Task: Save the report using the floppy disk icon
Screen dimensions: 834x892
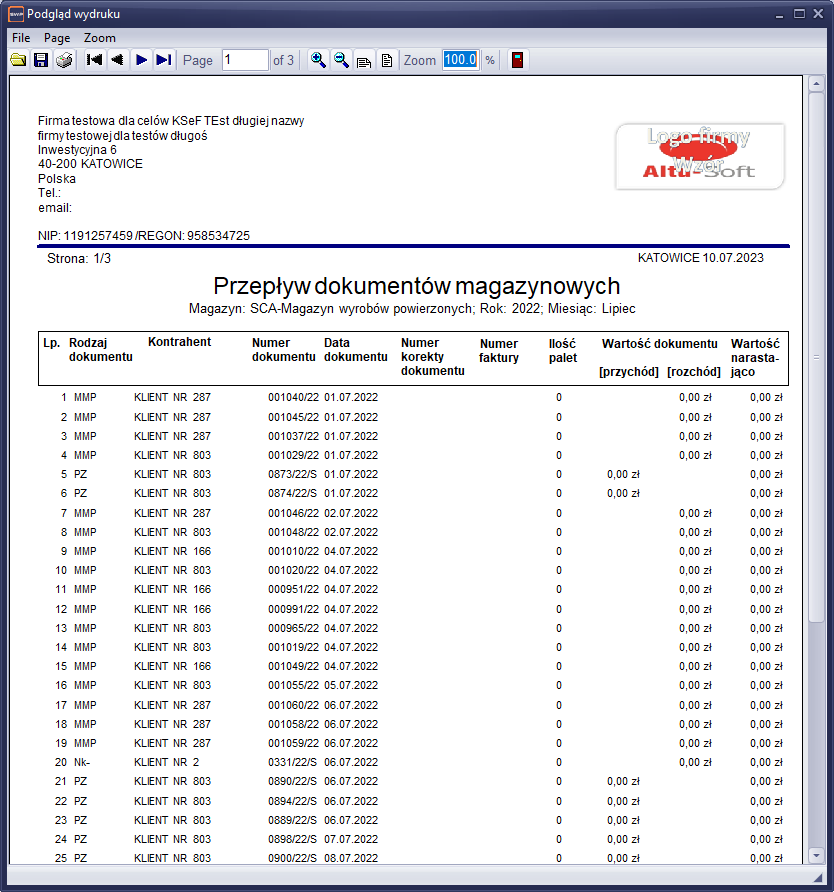Action: [41, 60]
